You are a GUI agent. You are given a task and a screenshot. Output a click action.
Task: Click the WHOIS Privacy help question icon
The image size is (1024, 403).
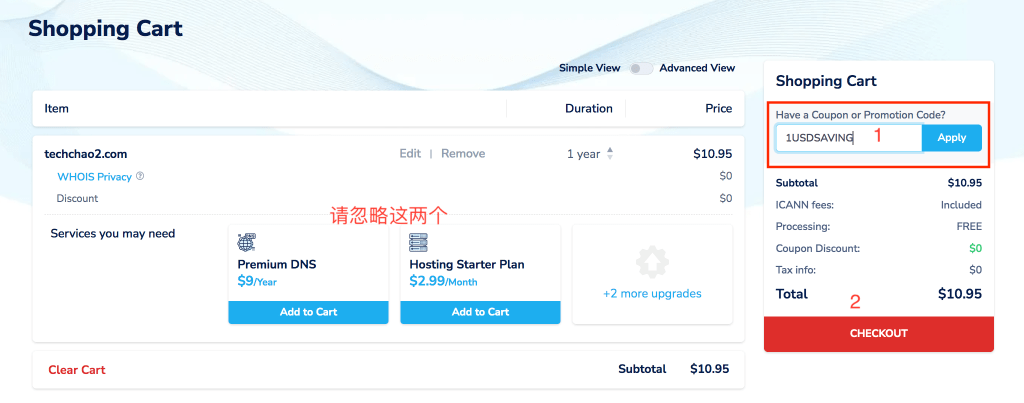click(140, 176)
